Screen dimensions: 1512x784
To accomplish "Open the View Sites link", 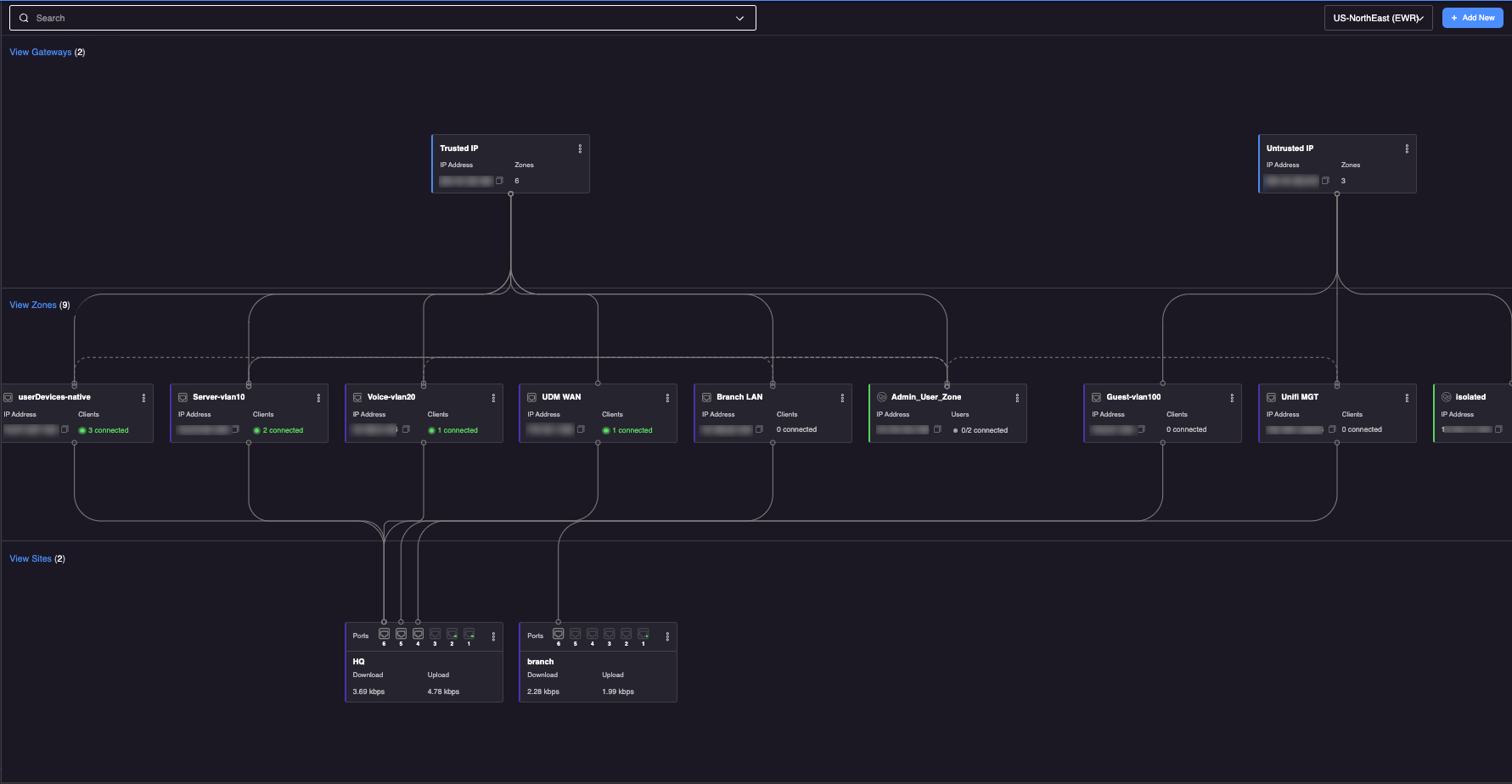I will click(30, 559).
